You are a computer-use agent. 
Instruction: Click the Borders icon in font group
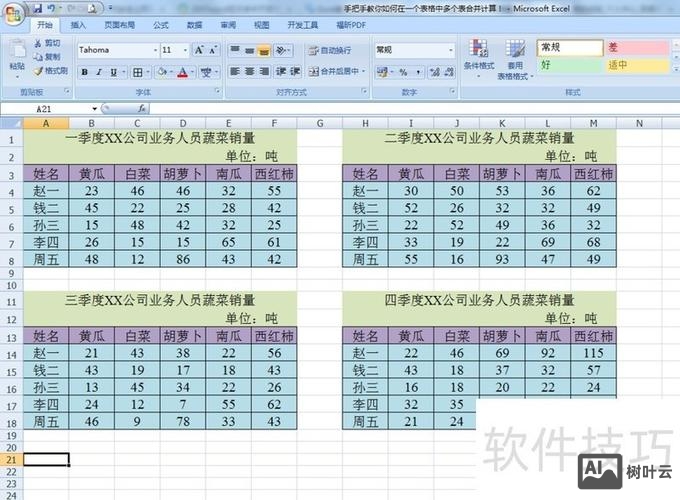[x=137, y=72]
